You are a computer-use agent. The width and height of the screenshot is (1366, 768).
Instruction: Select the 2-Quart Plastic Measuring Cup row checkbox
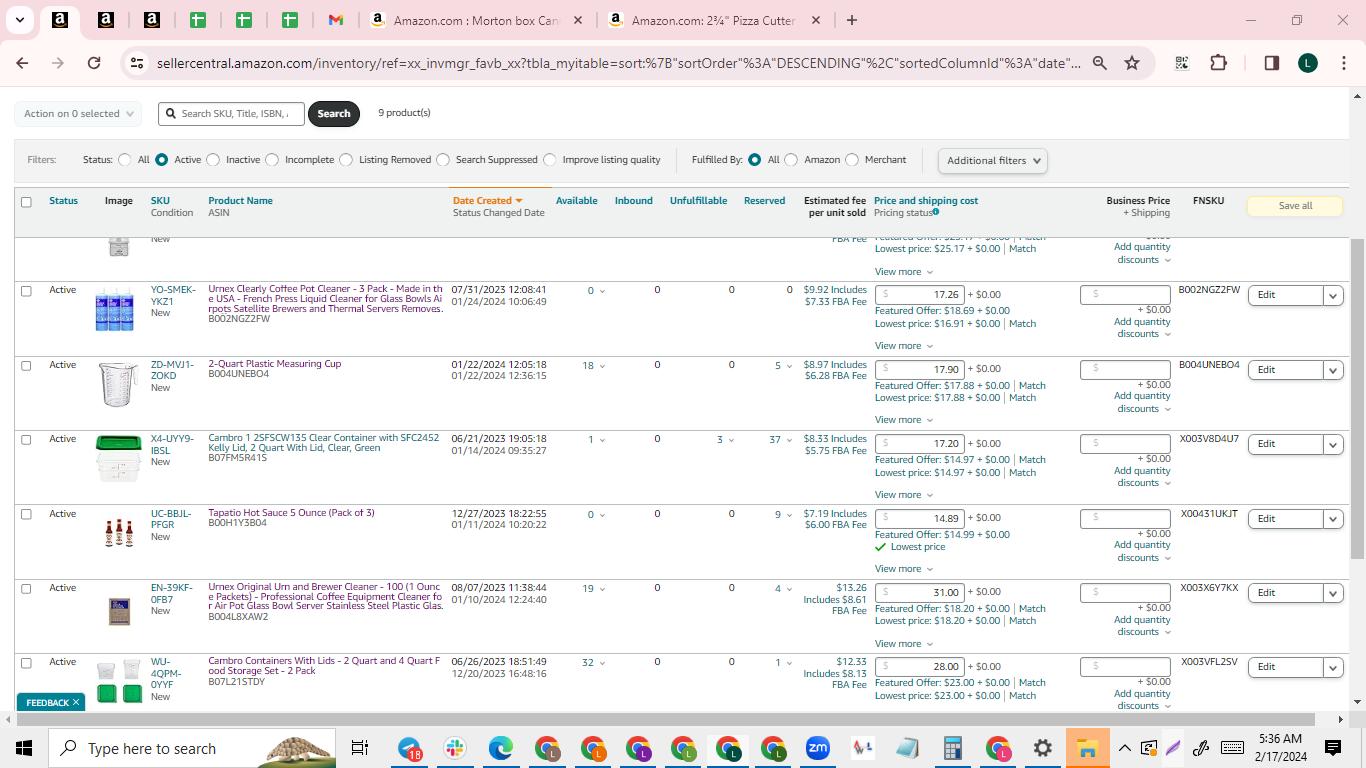tap(26, 365)
